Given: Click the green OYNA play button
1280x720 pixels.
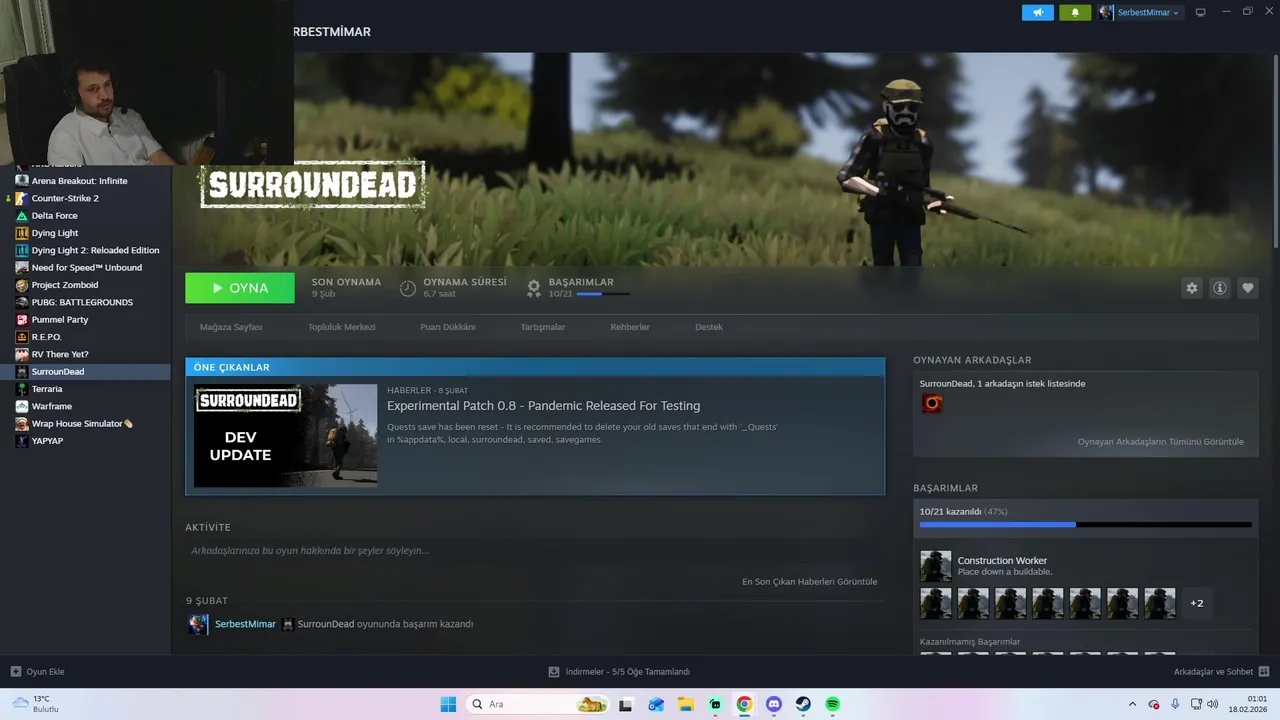Looking at the screenshot, I should (x=240, y=288).
